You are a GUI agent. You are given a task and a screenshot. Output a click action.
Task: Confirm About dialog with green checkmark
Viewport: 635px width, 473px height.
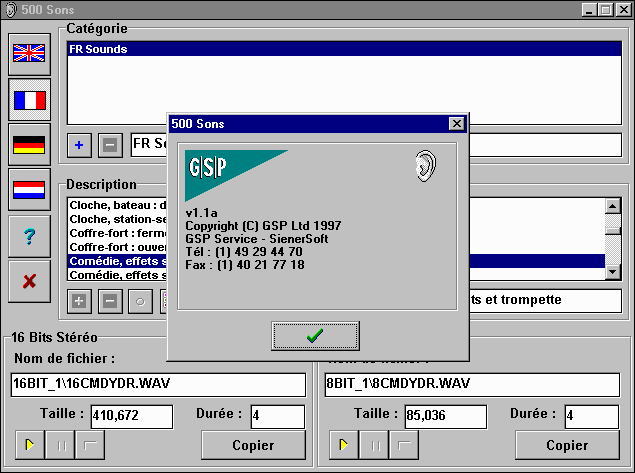pyautogui.click(x=315, y=336)
